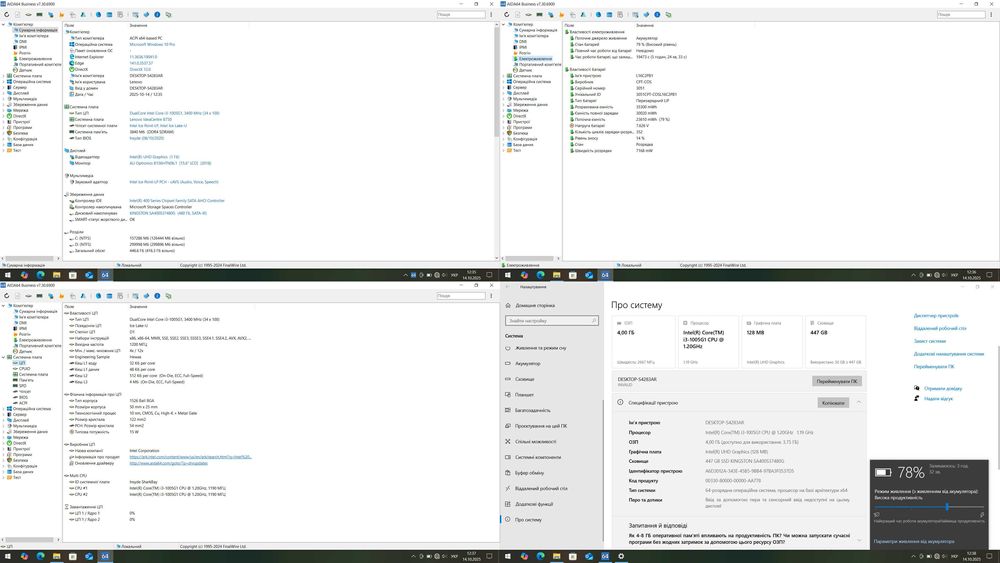
Task: Click search field in summary-info AIDA64 toolbar
Action: click(461, 15)
